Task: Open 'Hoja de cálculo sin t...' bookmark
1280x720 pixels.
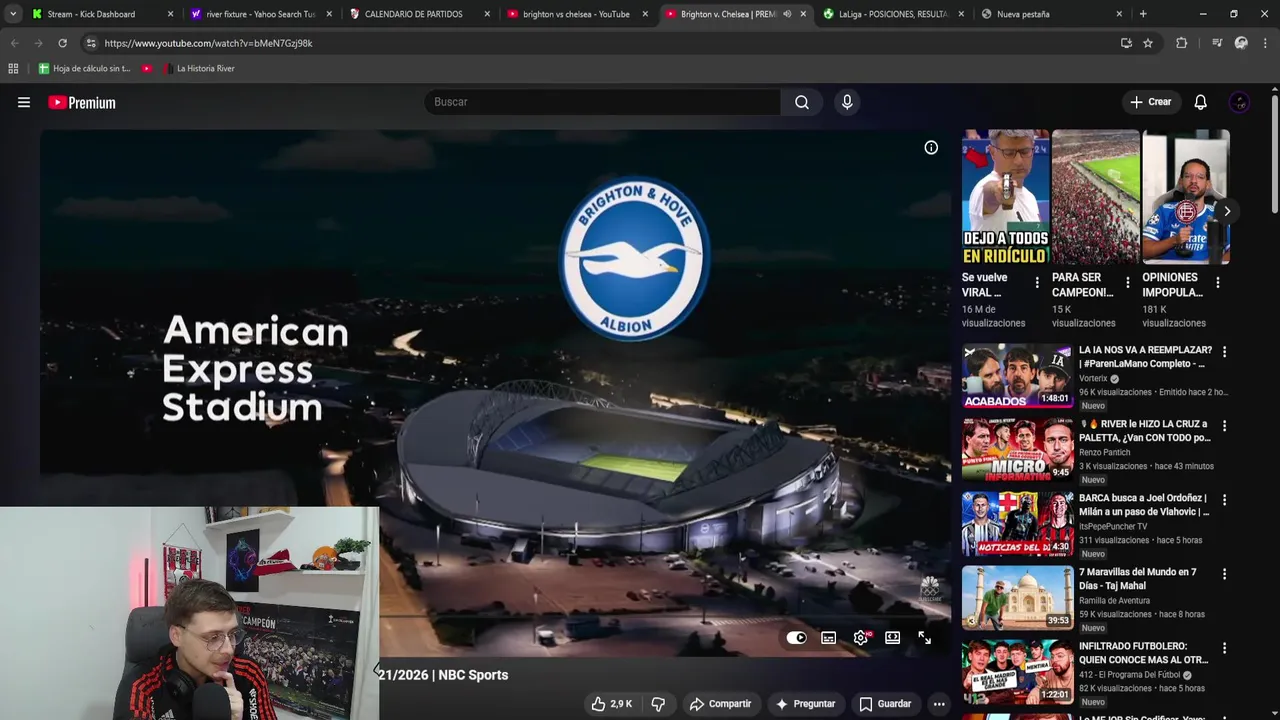Action: (85, 68)
